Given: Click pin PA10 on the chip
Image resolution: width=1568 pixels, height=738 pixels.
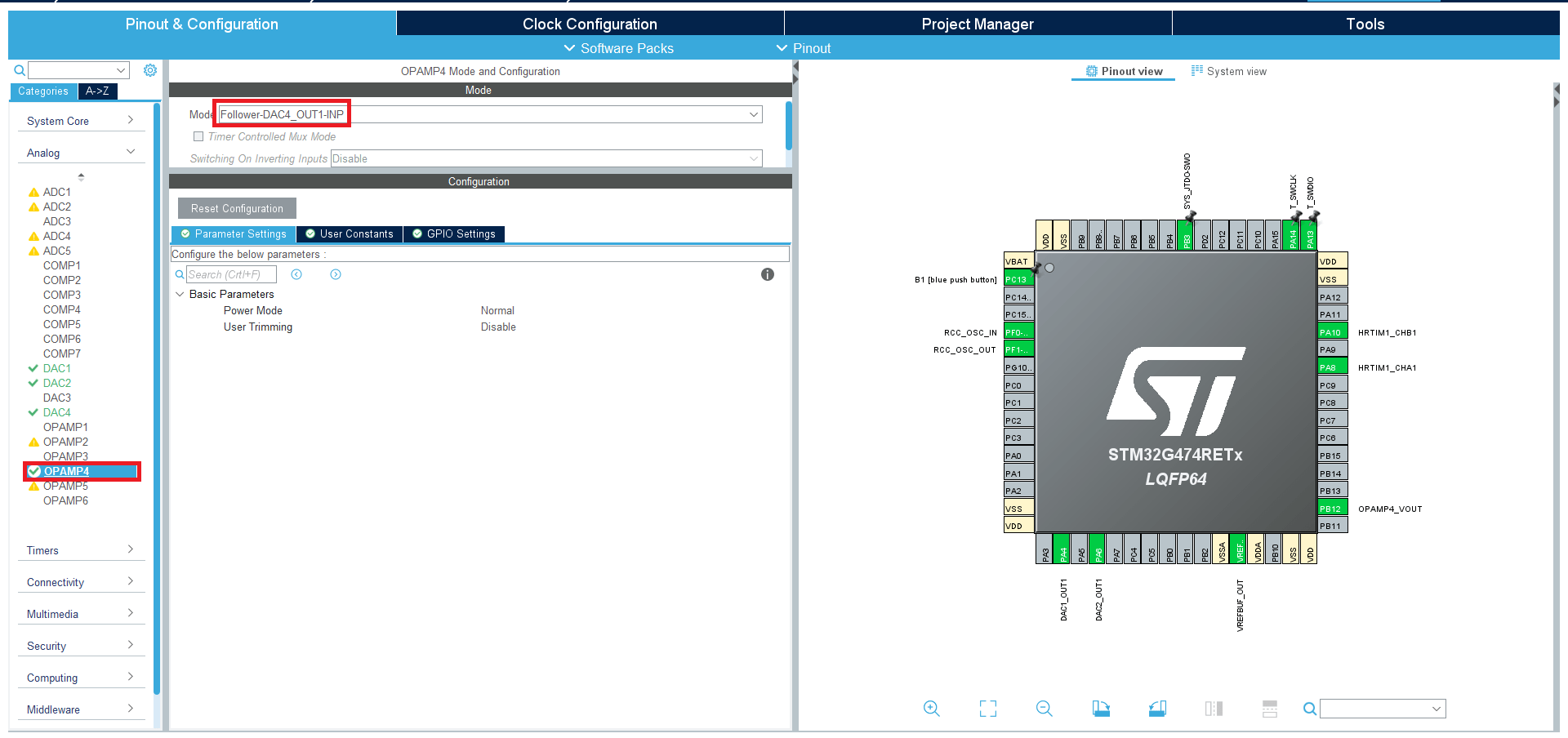Looking at the screenshot, I should [1333, 332].
